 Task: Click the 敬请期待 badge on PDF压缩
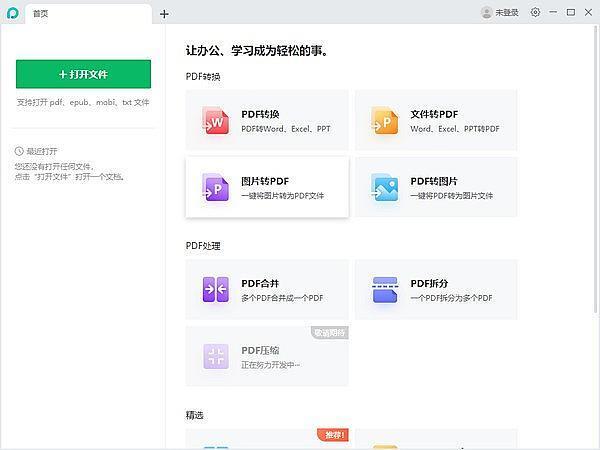pos(329,333)
